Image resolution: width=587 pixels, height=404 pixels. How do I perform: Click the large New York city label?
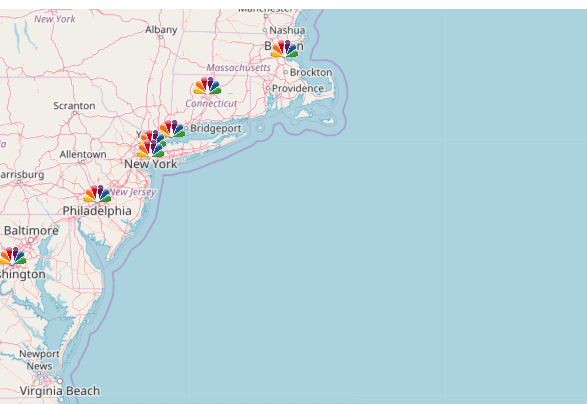point(151,164)
